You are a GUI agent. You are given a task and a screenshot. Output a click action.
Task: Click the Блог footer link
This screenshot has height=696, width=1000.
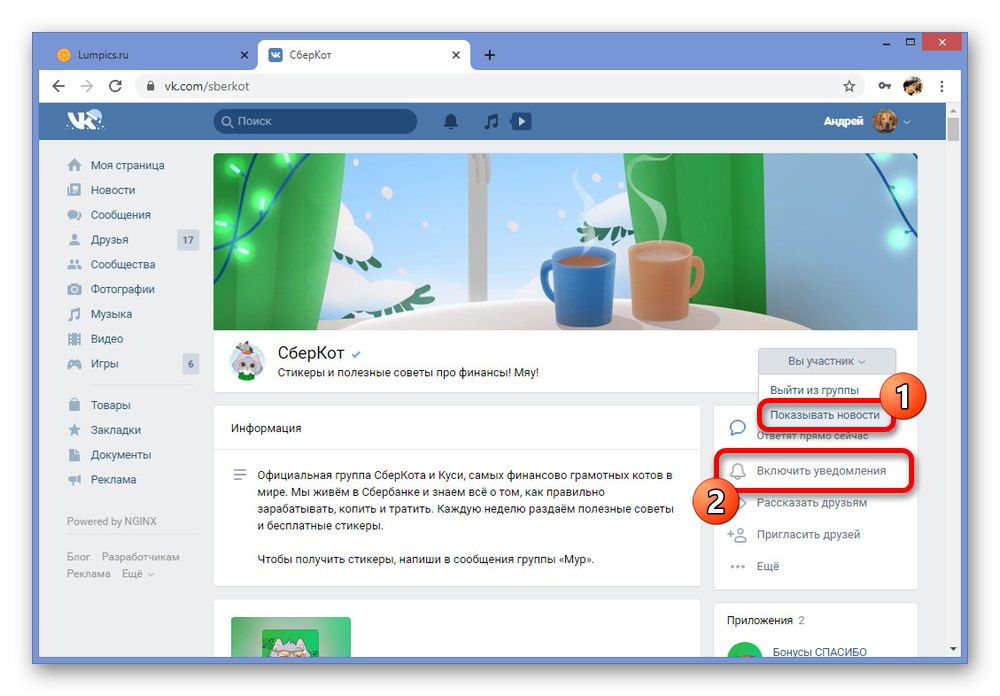[78, 557]
